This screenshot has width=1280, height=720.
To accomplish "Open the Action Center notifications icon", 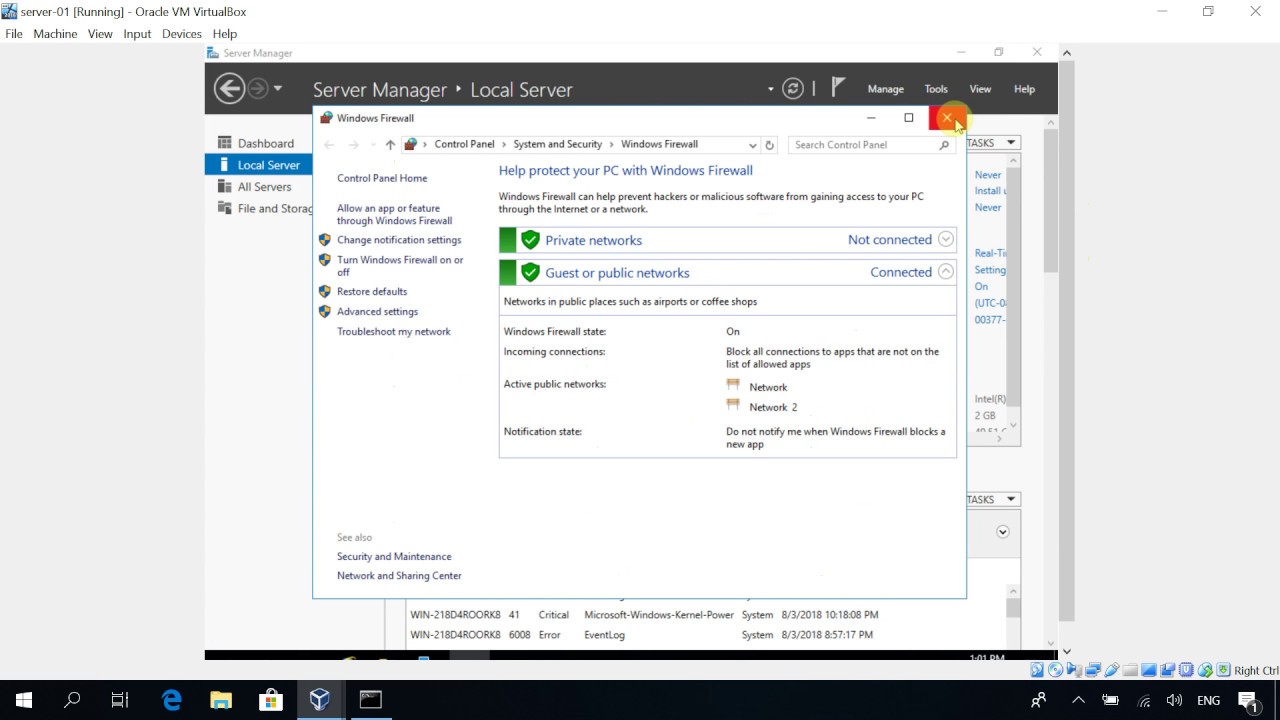I will [1248, 700].
